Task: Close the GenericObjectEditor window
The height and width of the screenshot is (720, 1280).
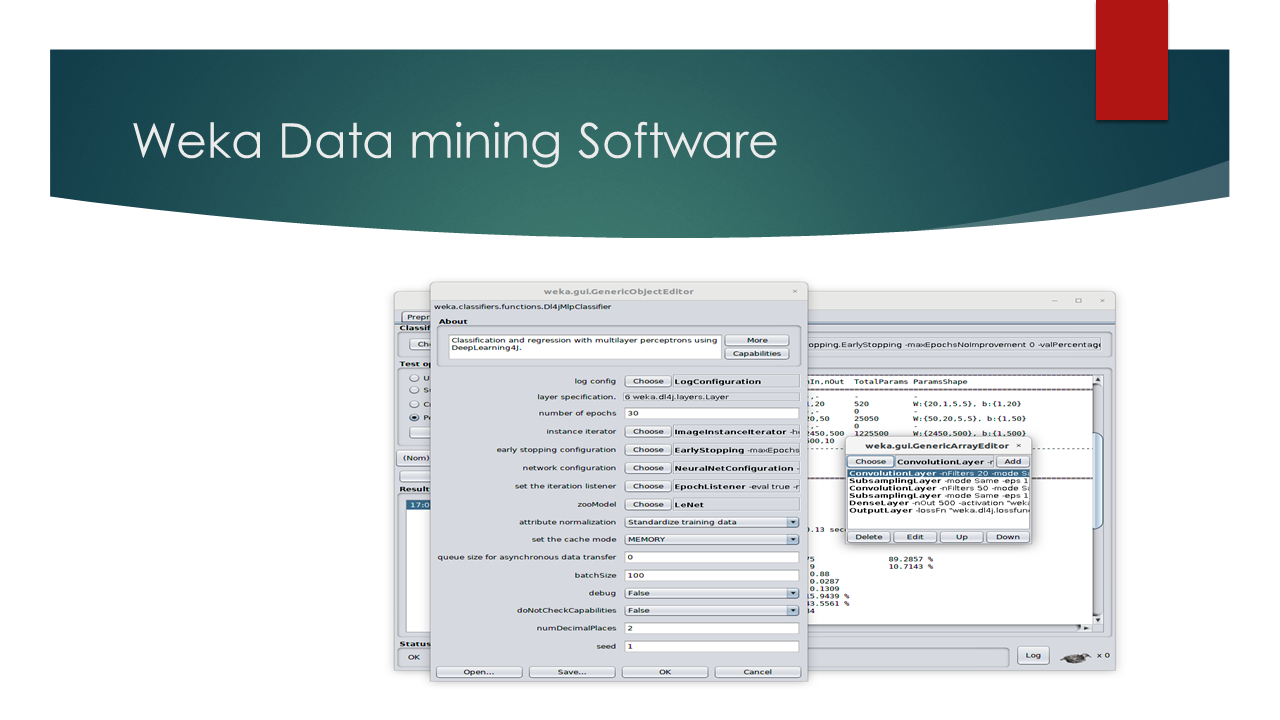Action: tap(795, 291)
